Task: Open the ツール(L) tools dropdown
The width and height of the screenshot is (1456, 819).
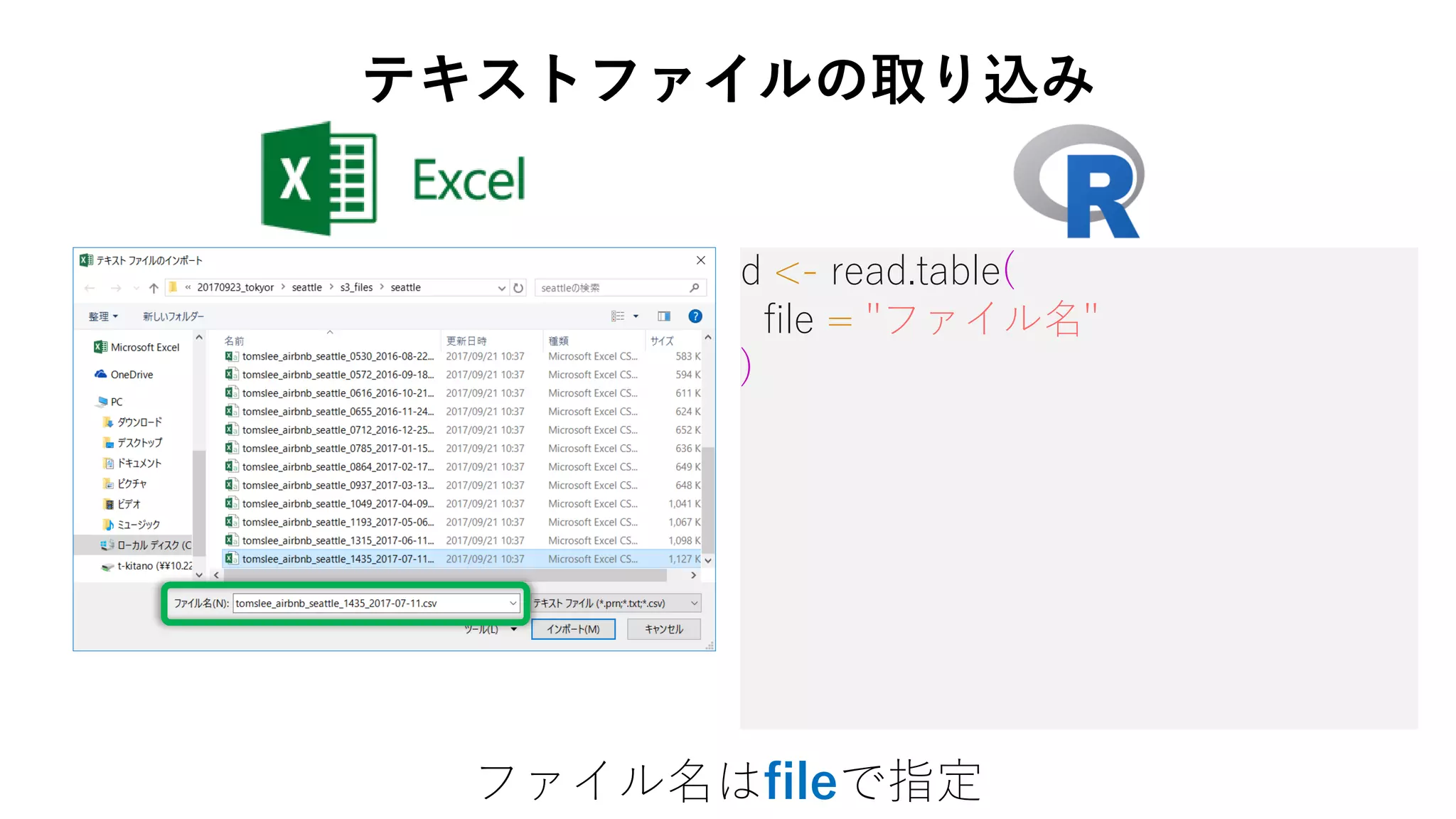Action: coord(490,629)
